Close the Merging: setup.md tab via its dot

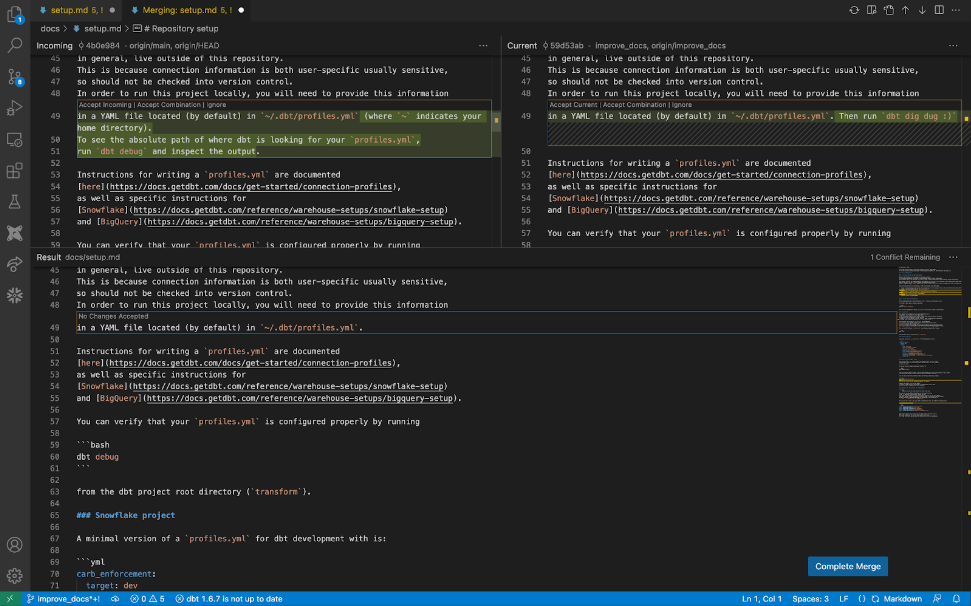(241, 10)
